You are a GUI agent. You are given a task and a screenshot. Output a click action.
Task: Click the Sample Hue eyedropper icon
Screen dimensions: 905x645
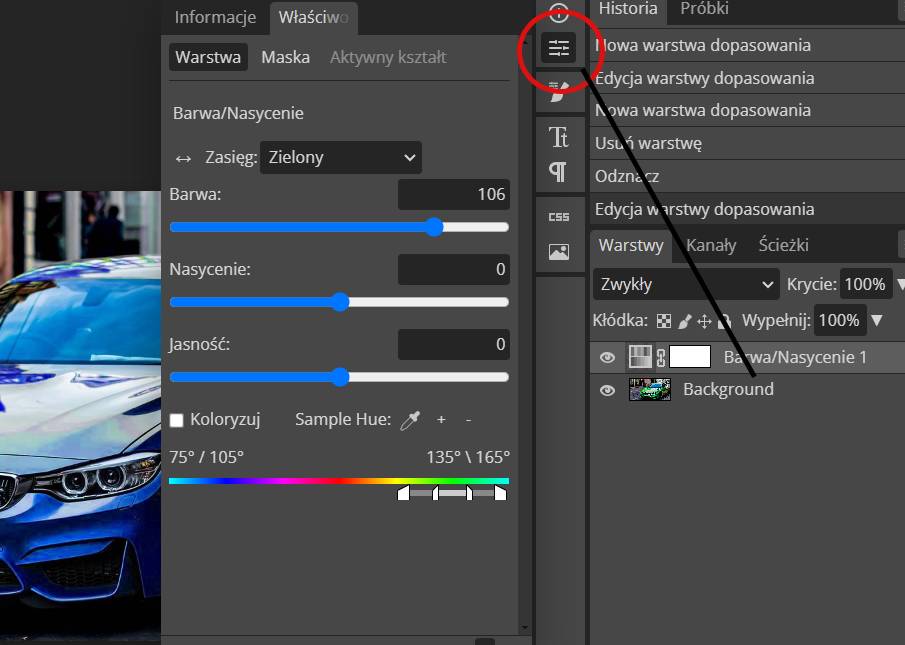click(410, 421)
